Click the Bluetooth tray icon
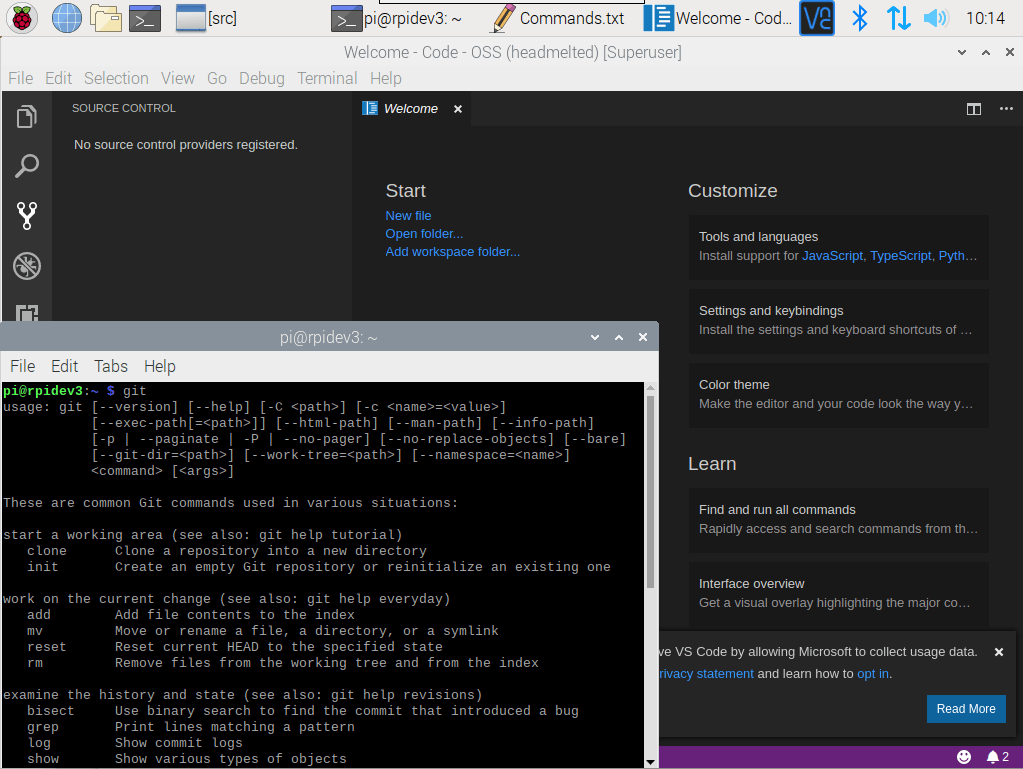The width and height of the screenshot is (1023, 769). click(x=860, y=18)
